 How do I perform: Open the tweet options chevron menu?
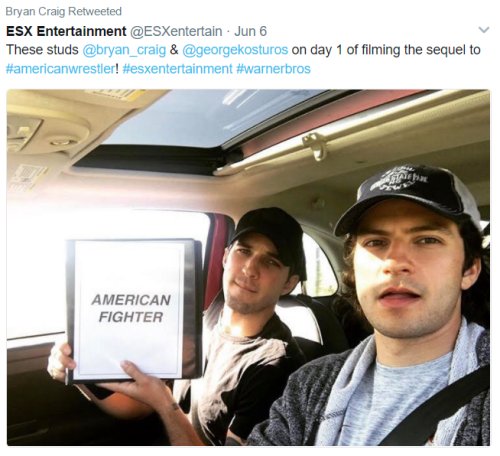(x=484, y=30)
